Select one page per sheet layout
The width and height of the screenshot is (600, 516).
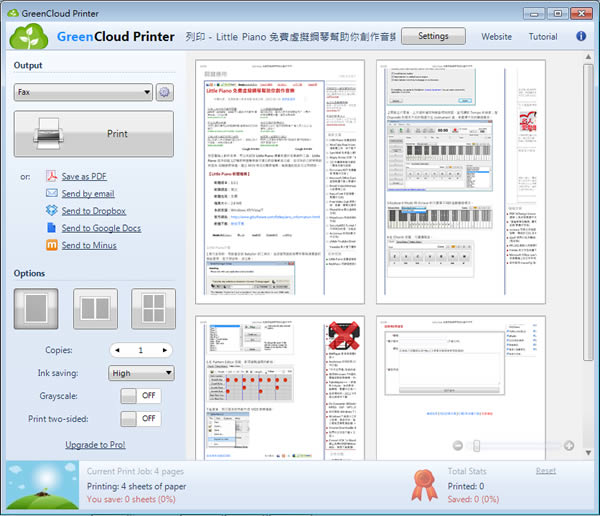click(x=35, y=310)
